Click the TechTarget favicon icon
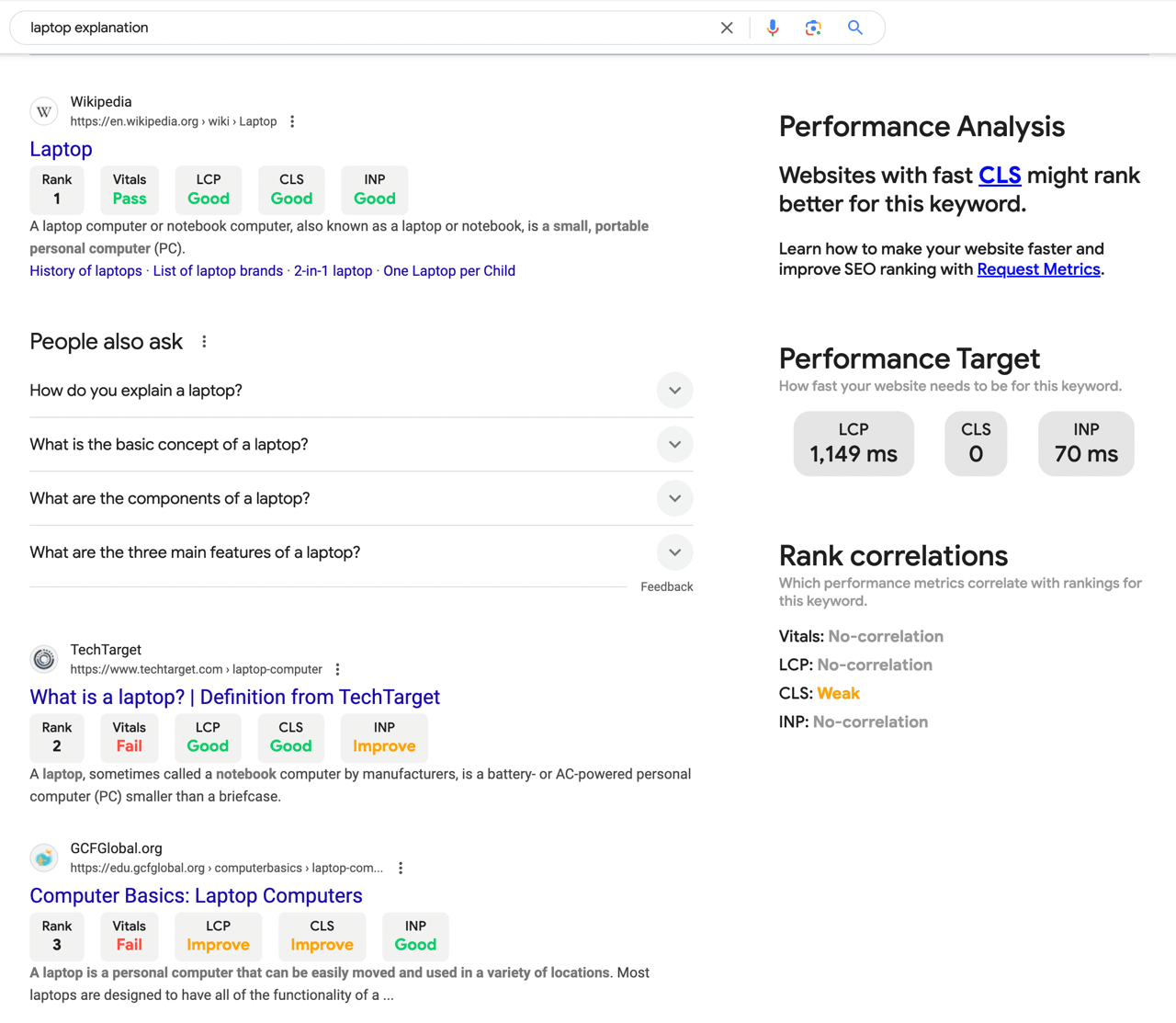The image size is (1176, 1023). (44, 659)
